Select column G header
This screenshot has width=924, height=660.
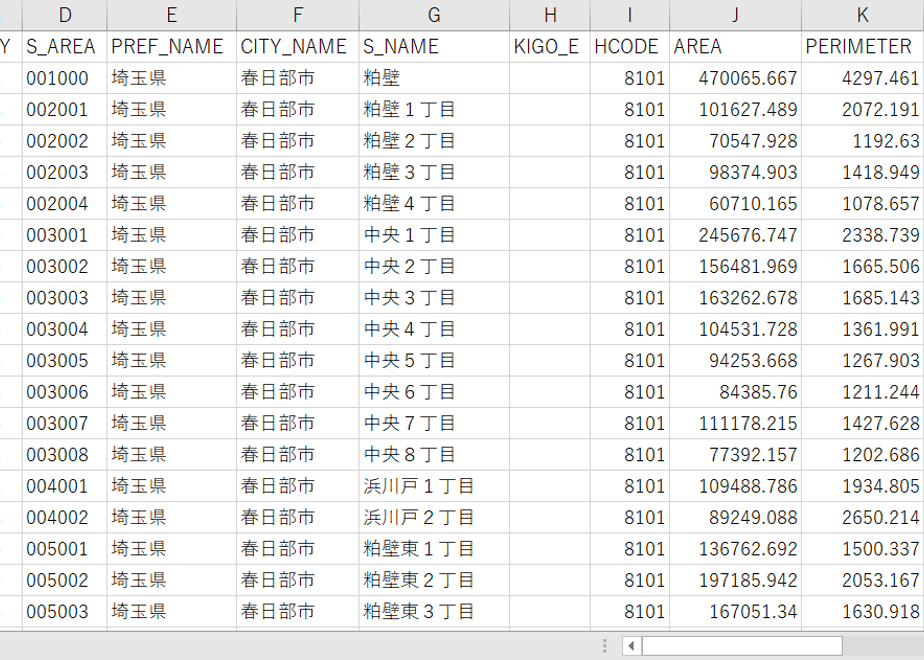click(434, 15)
